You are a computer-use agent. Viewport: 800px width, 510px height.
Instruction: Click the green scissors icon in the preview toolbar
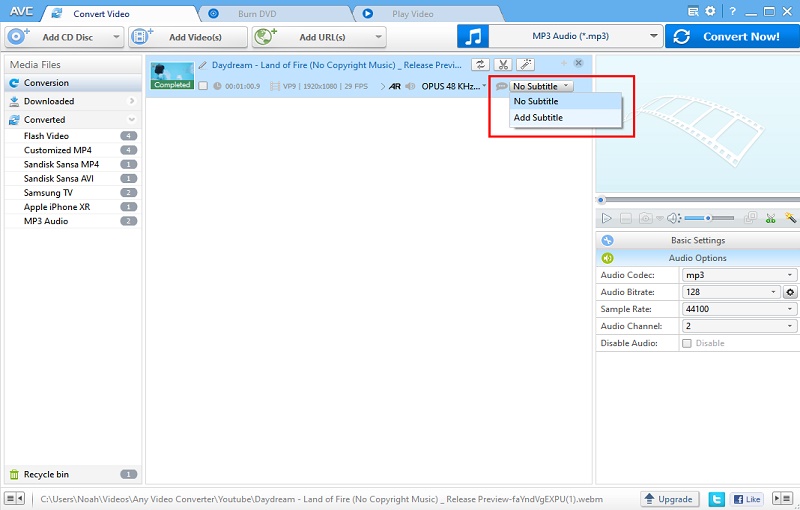coord(770,218)
